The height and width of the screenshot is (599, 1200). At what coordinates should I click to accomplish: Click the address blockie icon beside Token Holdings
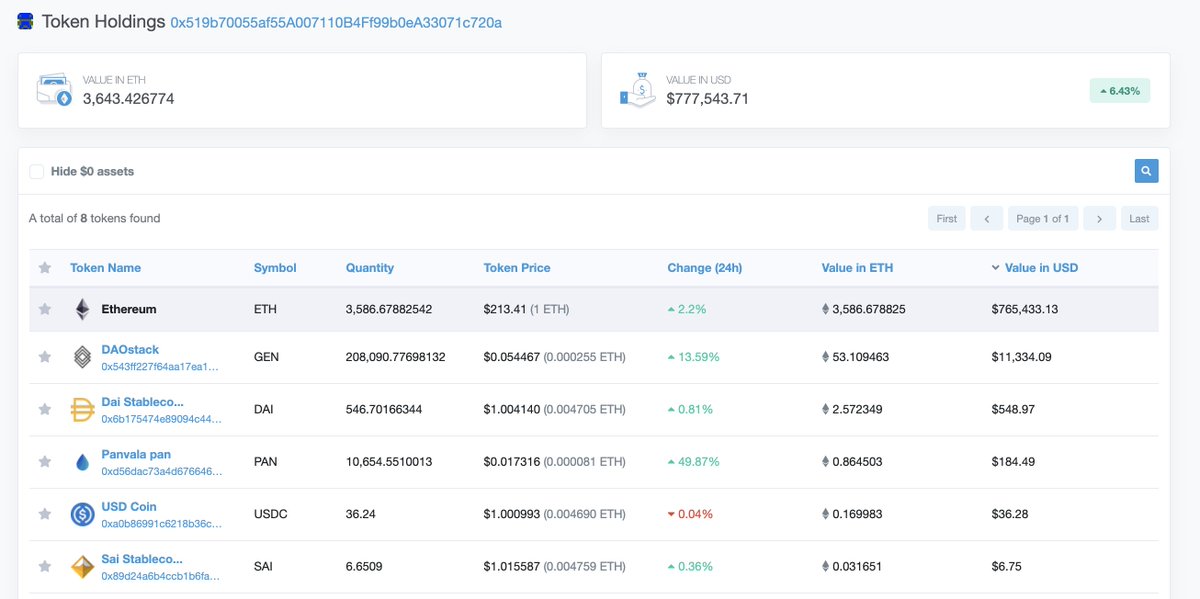pyautogui.click(x=25, y=21)
